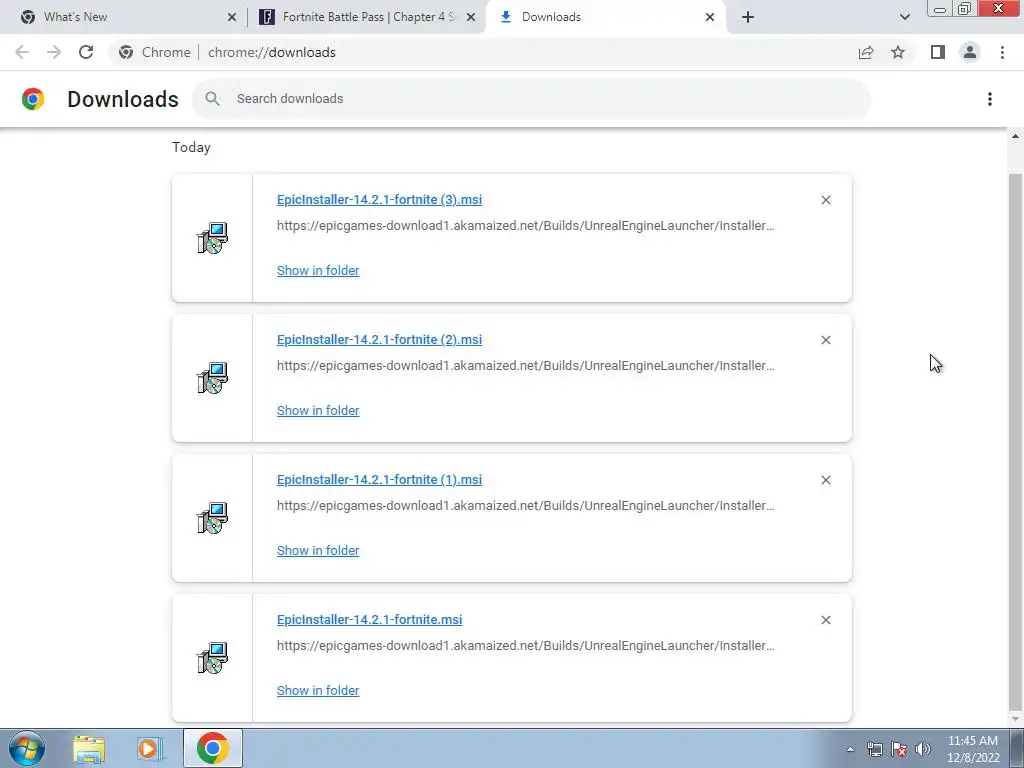Show fortnite (2).msi in folder
Screen dimensions: 1024x768
pyautogui.click(x=318, y=410)
